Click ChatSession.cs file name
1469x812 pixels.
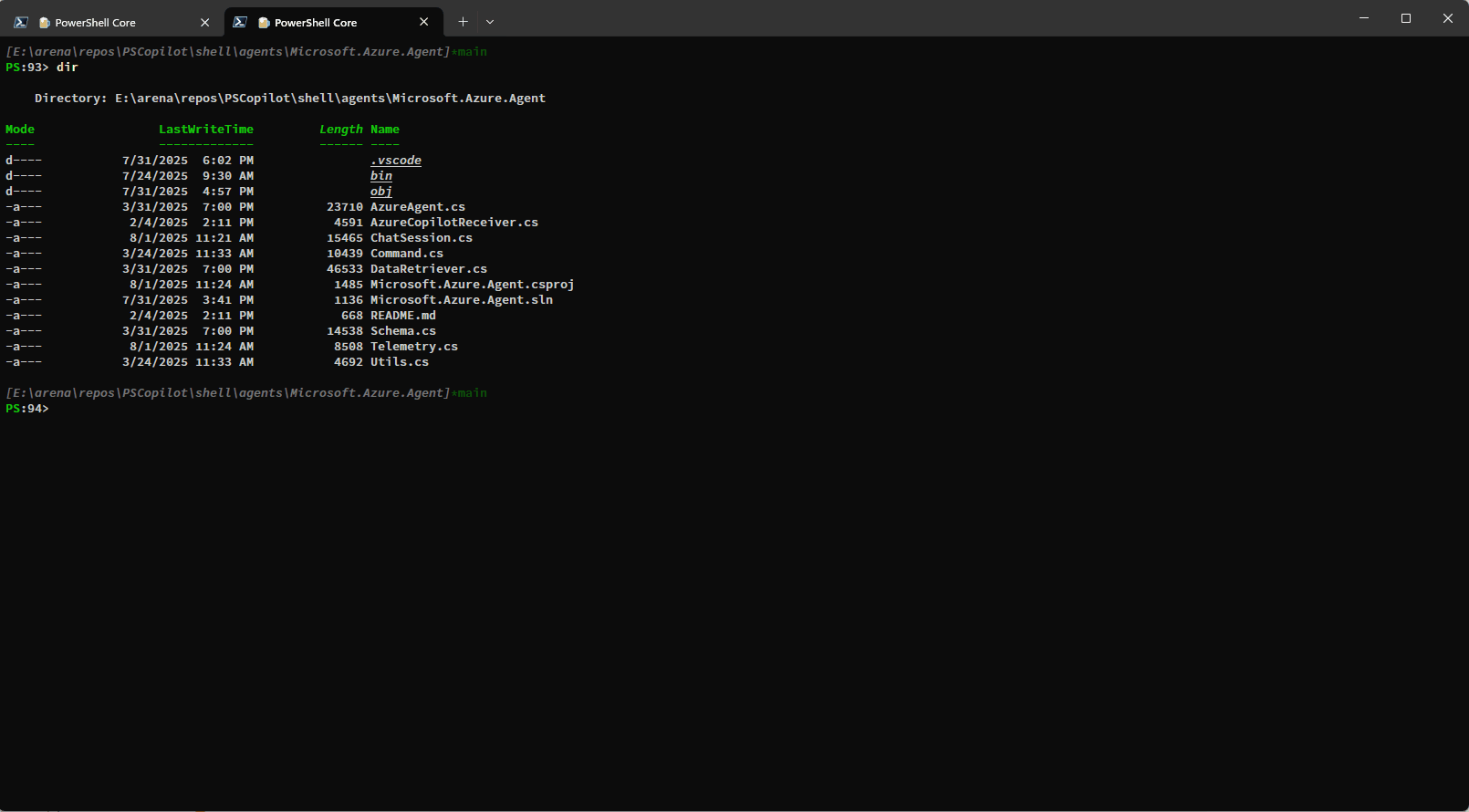pyautogui.click(x=422, y=238)
